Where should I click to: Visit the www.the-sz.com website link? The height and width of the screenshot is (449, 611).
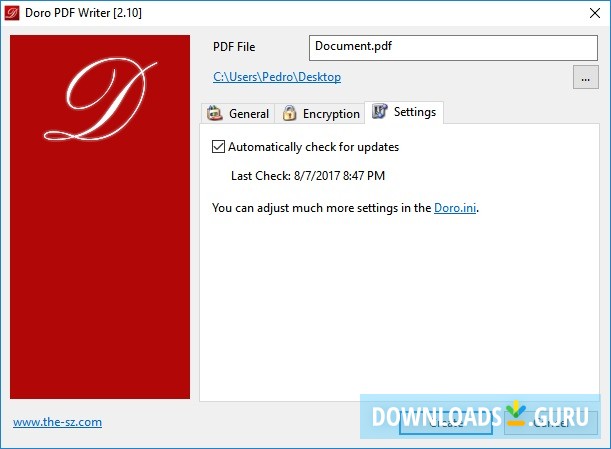tap(57, 422)
